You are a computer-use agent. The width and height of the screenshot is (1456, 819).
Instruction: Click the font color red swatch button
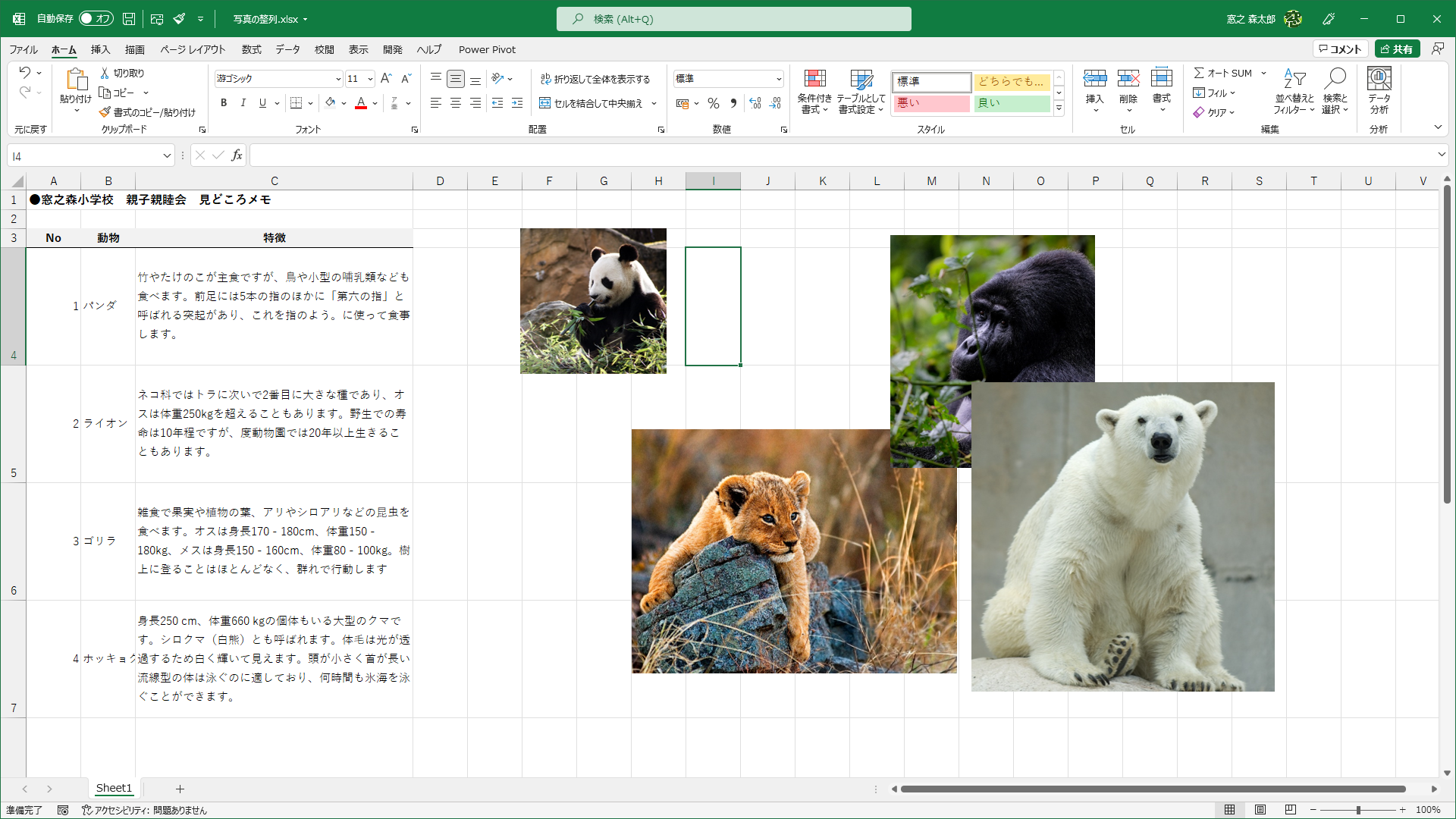(x=361, y=103)
